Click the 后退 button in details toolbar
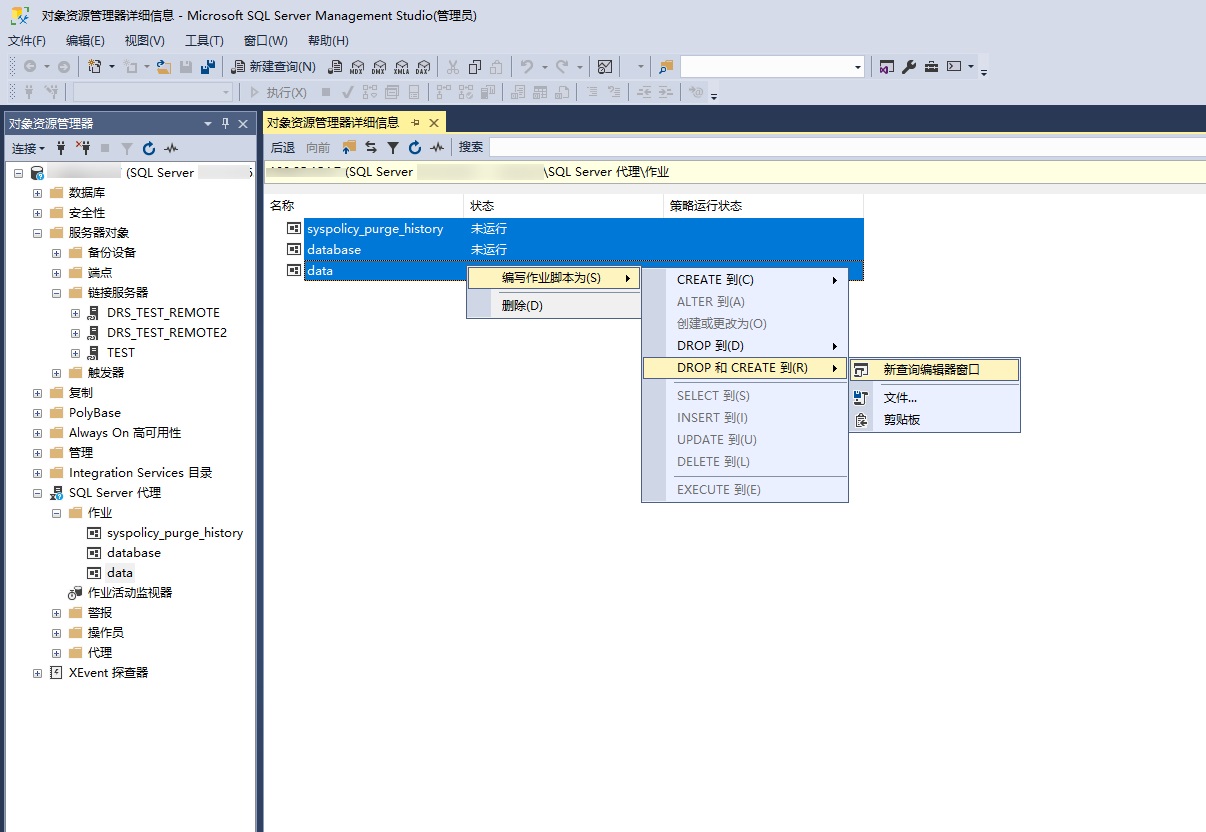The width and height of the screenshot is (1206, 832). (283, 147)
